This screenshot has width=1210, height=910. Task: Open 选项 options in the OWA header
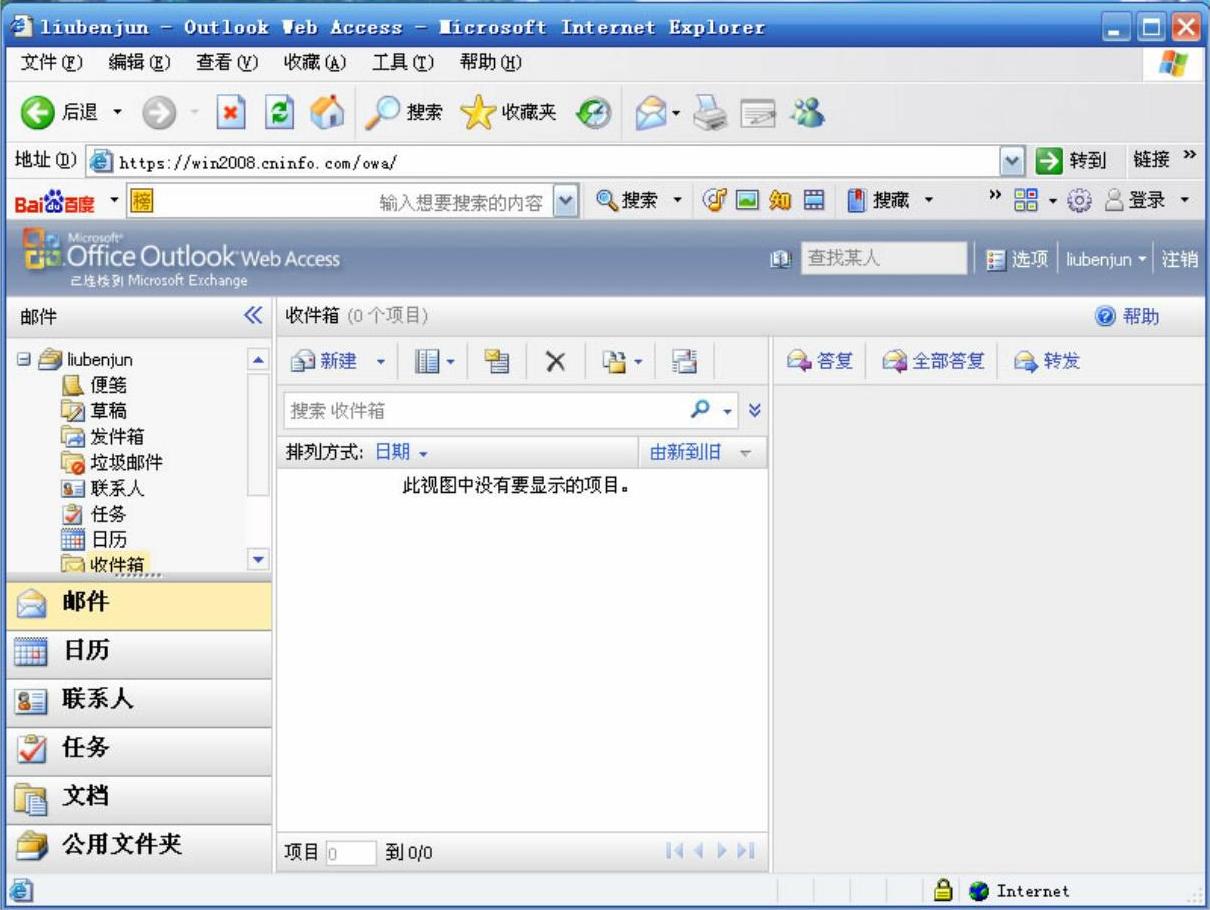1017,259
